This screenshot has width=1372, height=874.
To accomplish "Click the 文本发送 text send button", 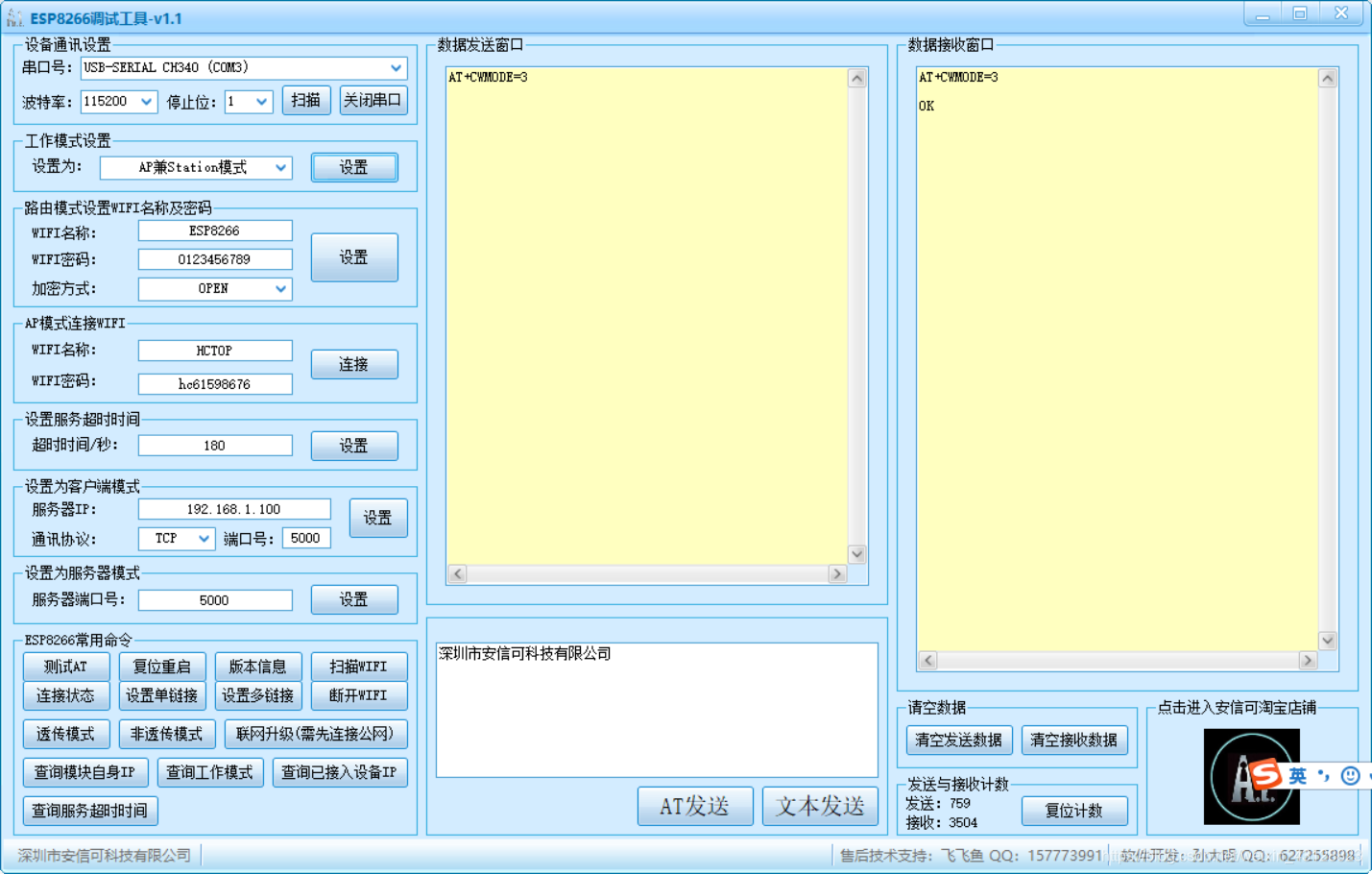I will (x=820, y=806).
